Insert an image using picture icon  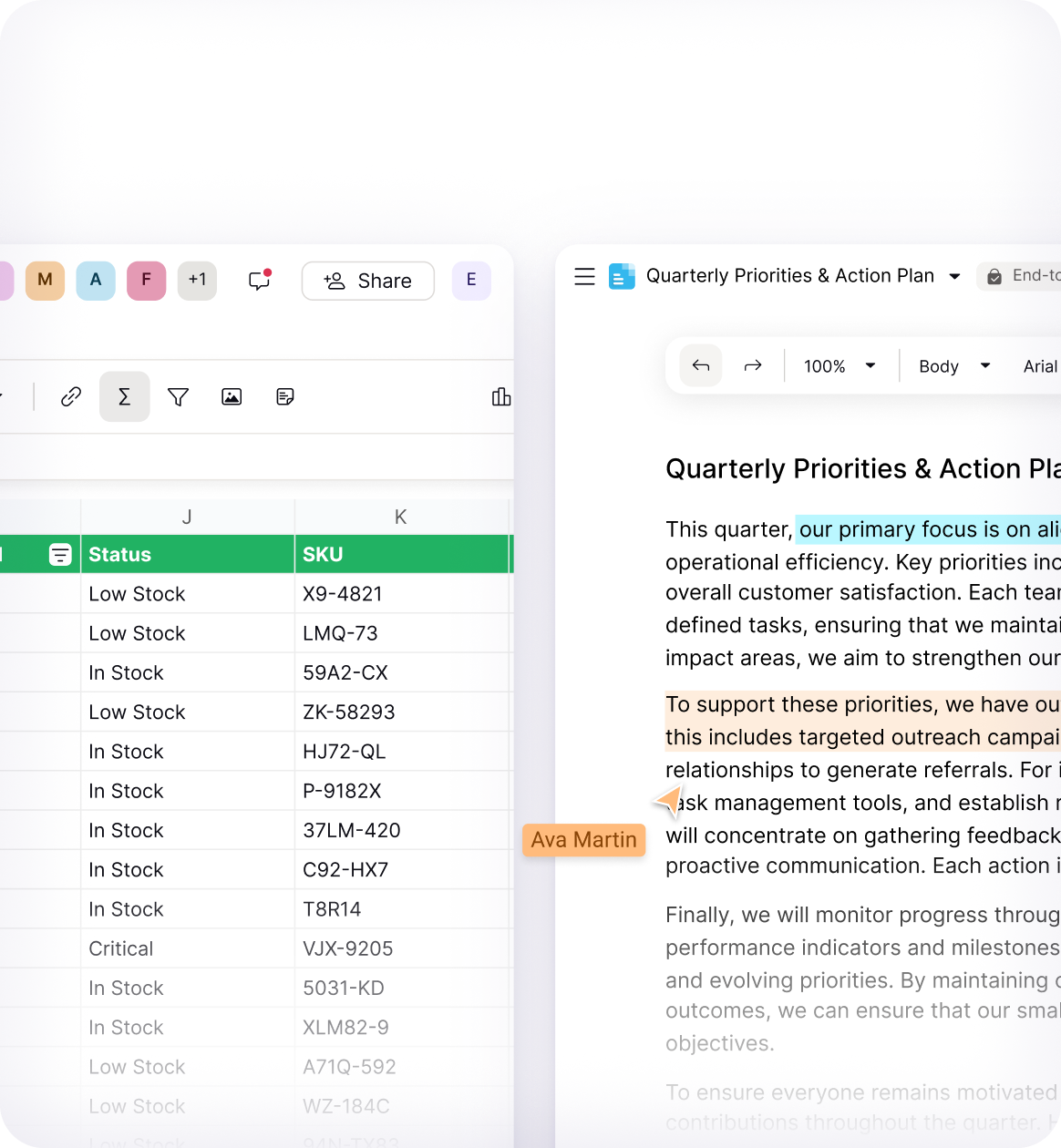(x=232, y=397)
